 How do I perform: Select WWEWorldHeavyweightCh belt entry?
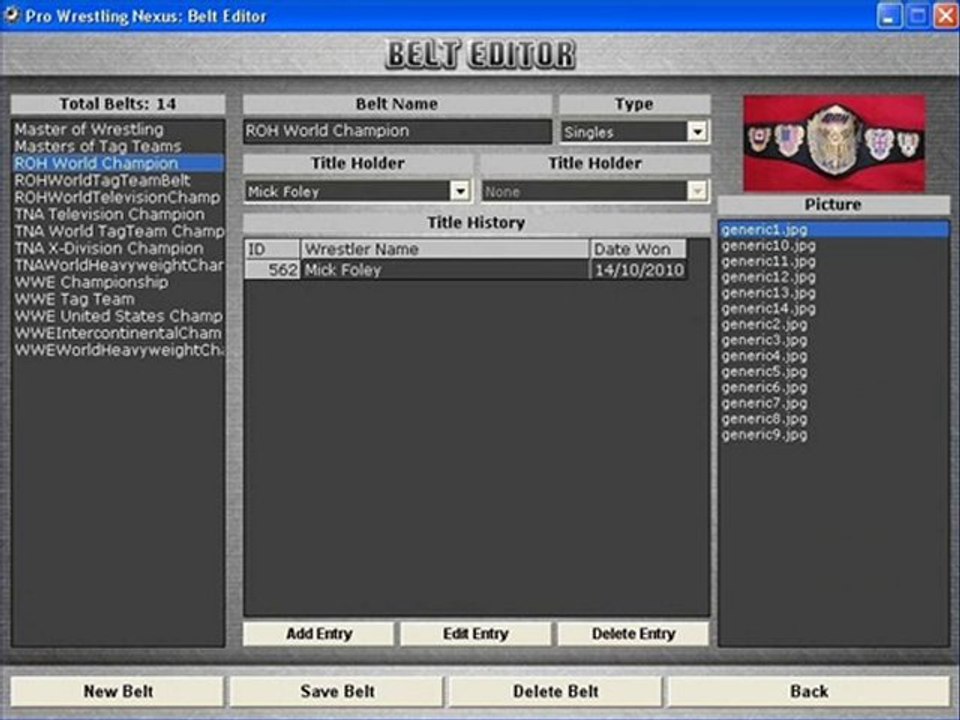[118, 350]
